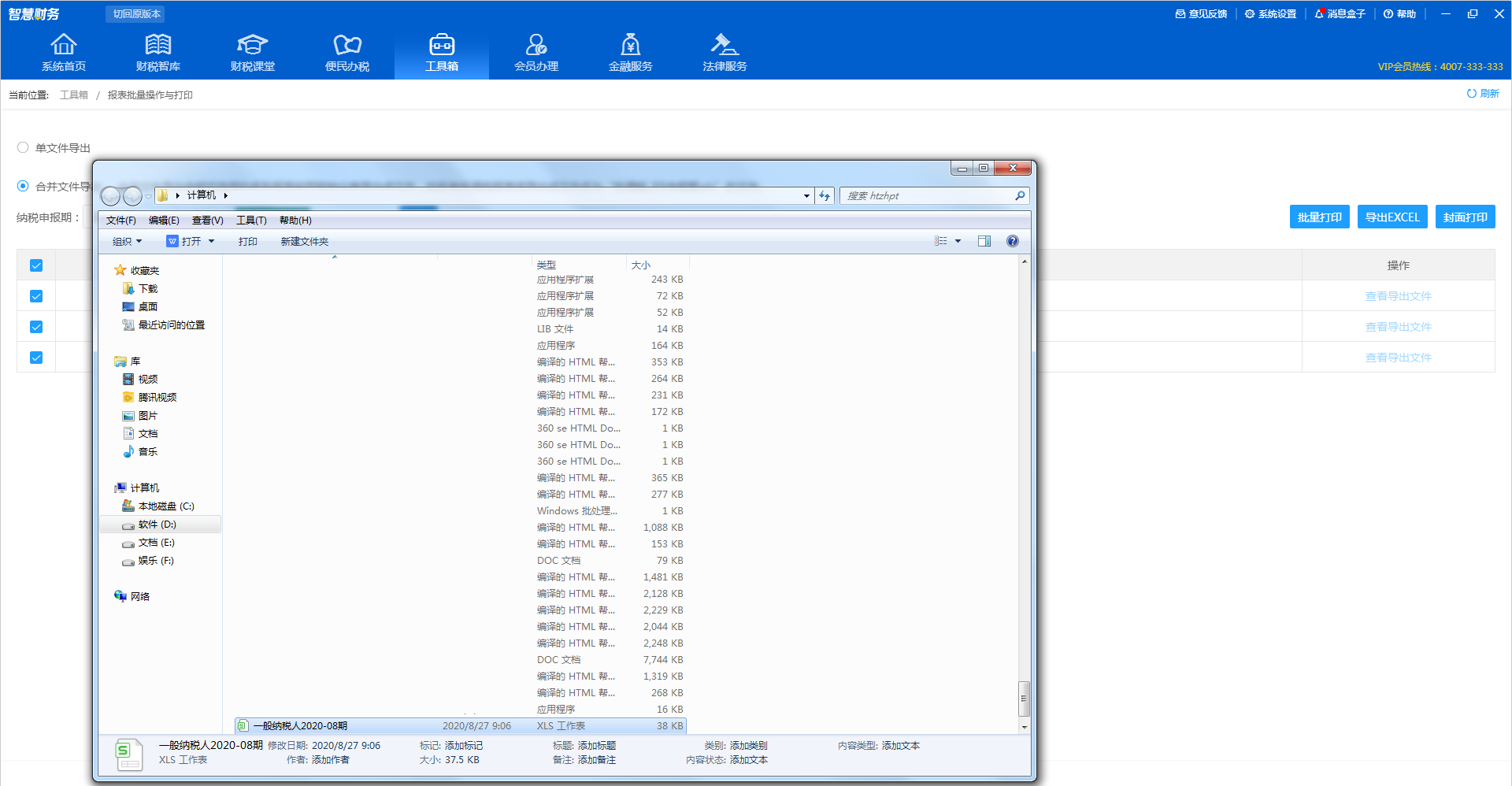Screen dimensions: 1512x786
Task: Open the 工具(T) menu
Action: click(251, 221)
